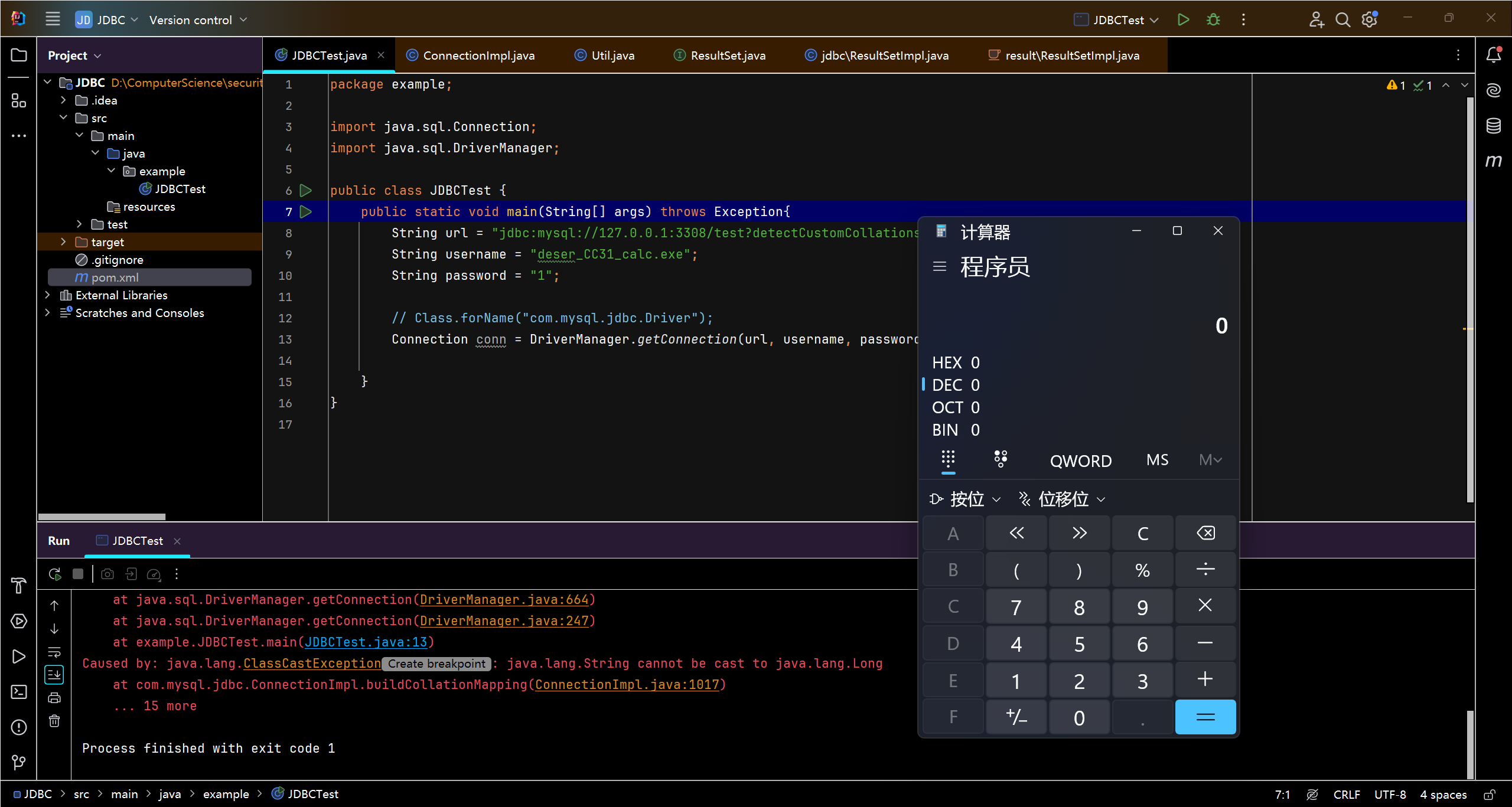
Task: Open the Maven tool window icon
Action: click(1493, 161)
